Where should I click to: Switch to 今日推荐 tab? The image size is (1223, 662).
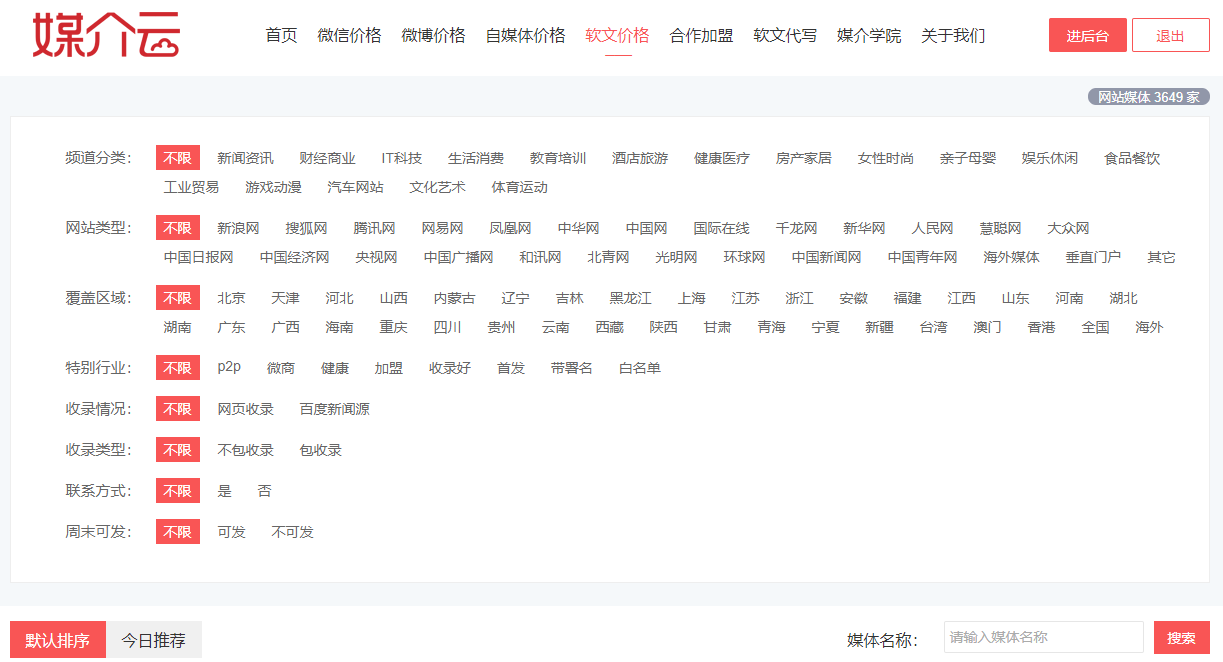coord(153,640)
